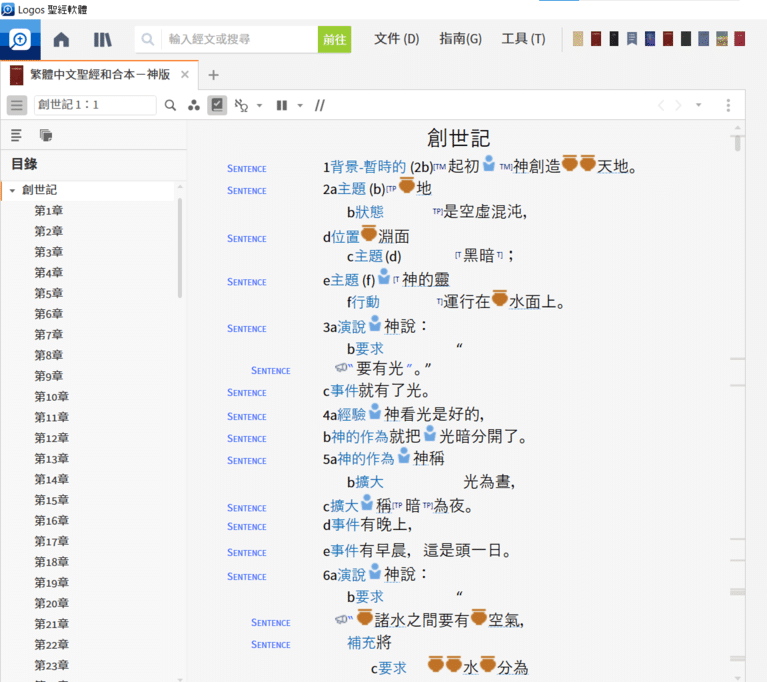Click the parallel lines icon in toolbar
Viewport: 767px width, 682px height.
click(x=320, y=105)
